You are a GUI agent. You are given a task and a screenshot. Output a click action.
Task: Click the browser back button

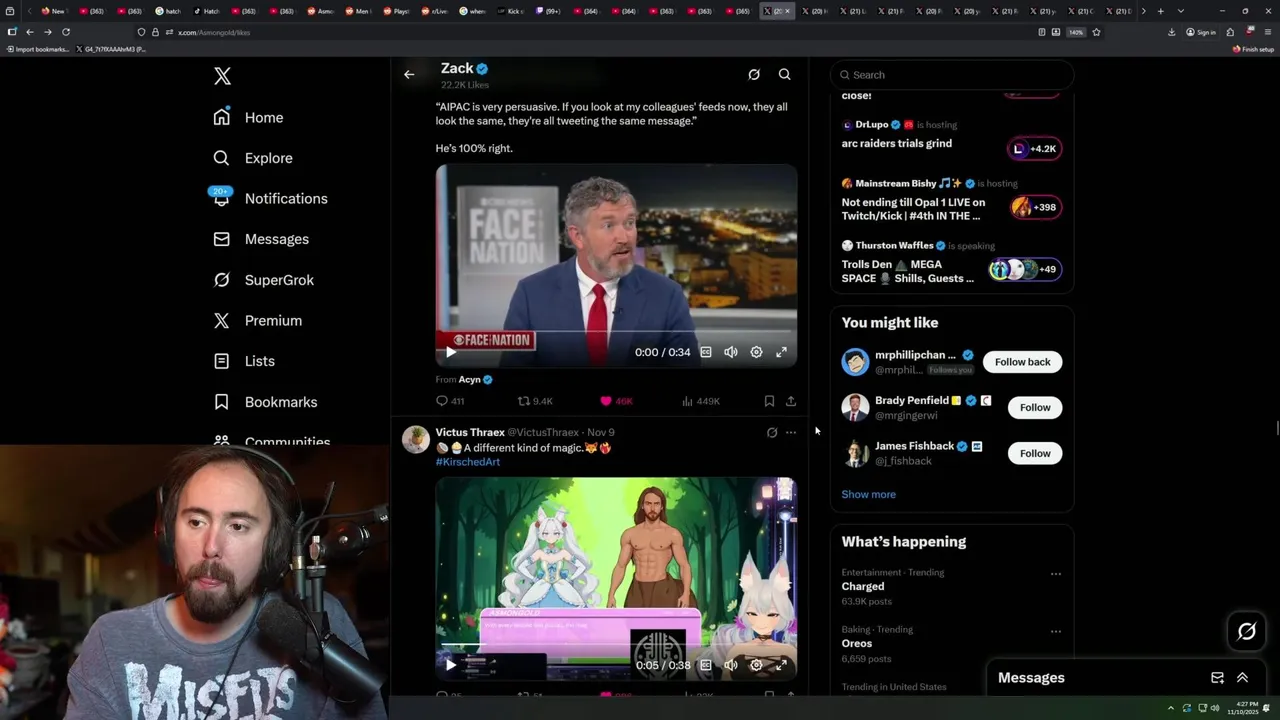tap(30, 32)
